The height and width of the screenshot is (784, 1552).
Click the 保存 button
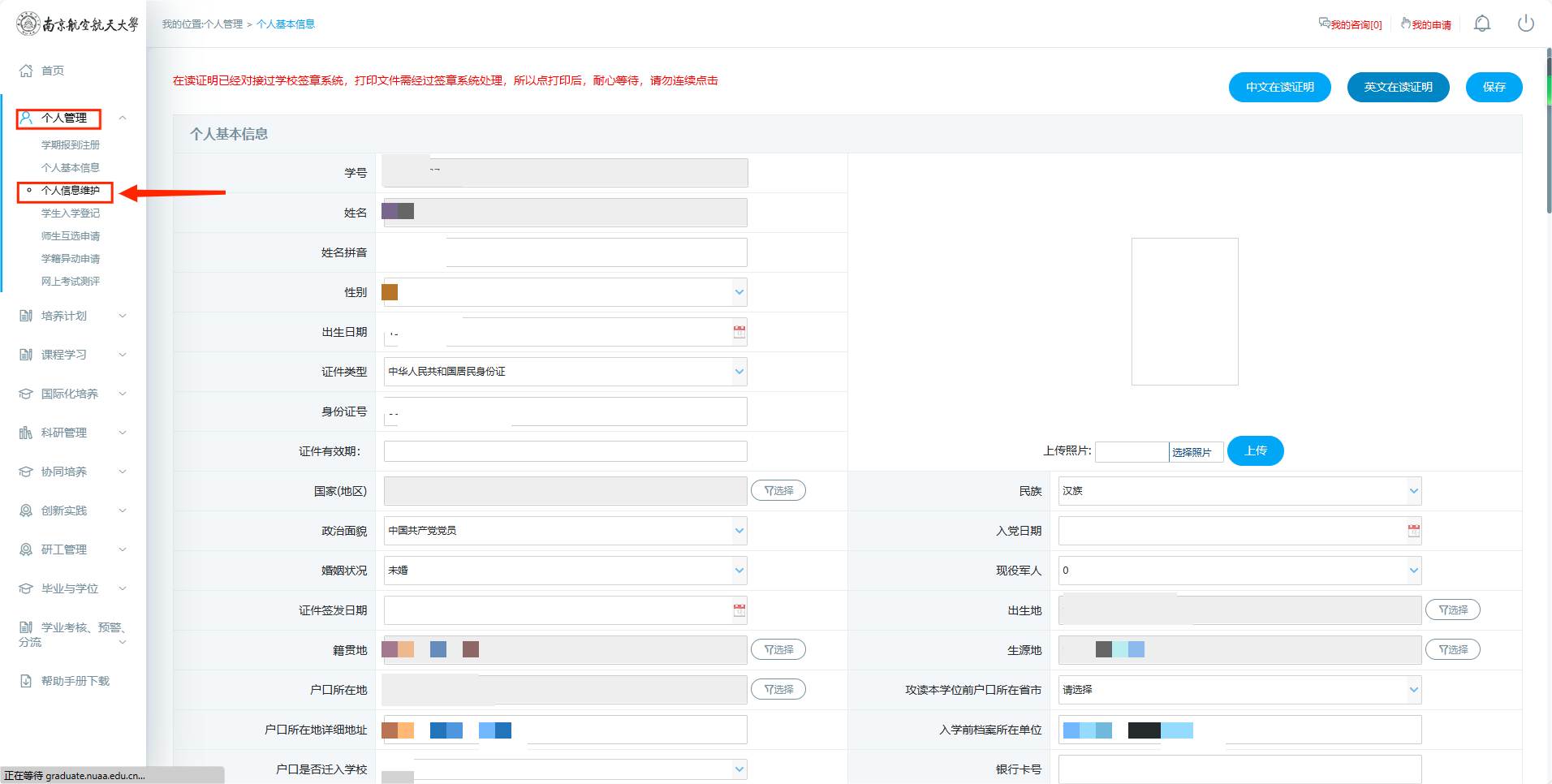tap(1494, 87)
